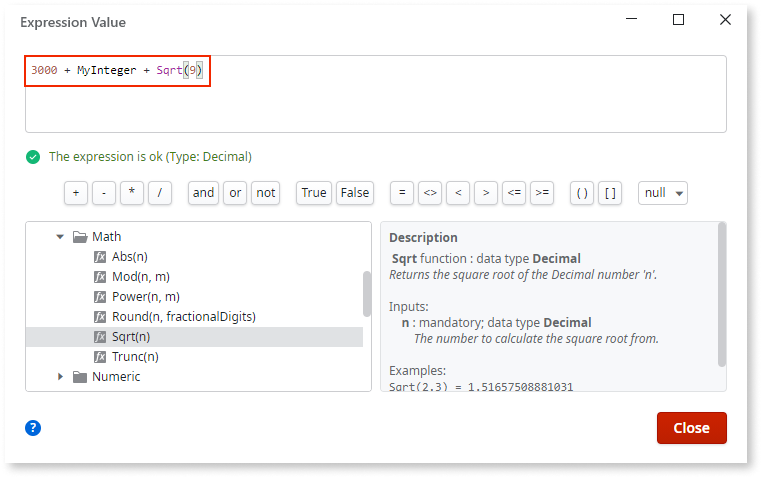Screen dimensions: 762x478
Task: Click the 3000 value in expression
Action: (x=44, y=70)
